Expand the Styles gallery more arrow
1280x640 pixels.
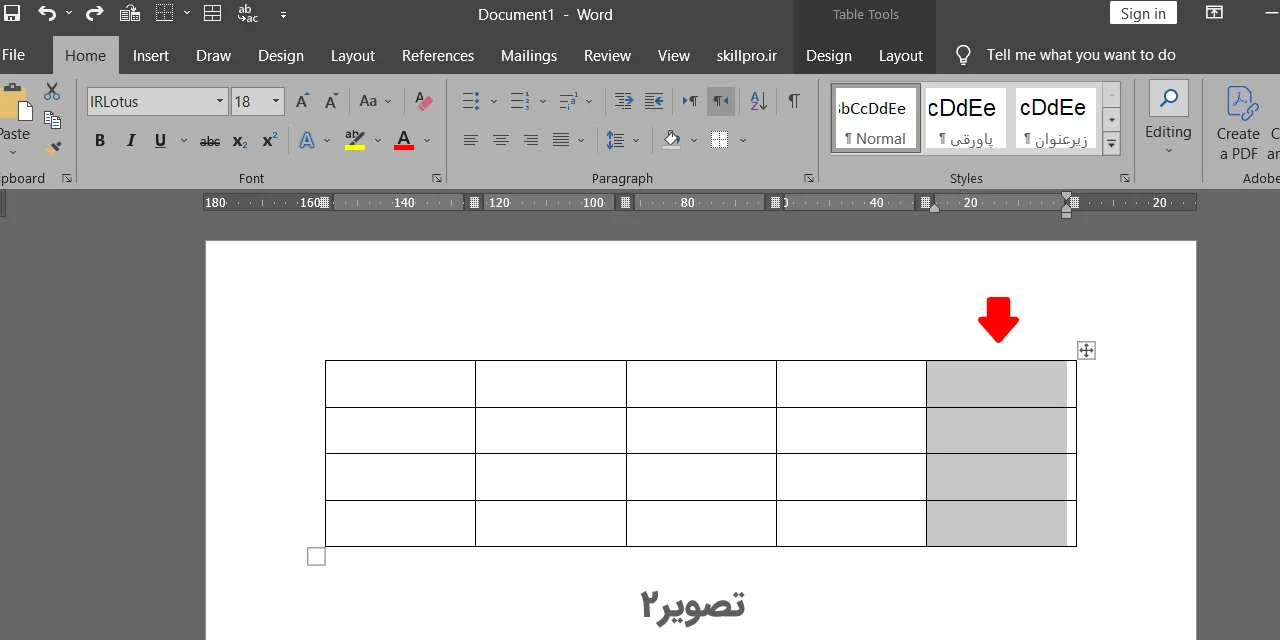click(x=1111, y=144)
